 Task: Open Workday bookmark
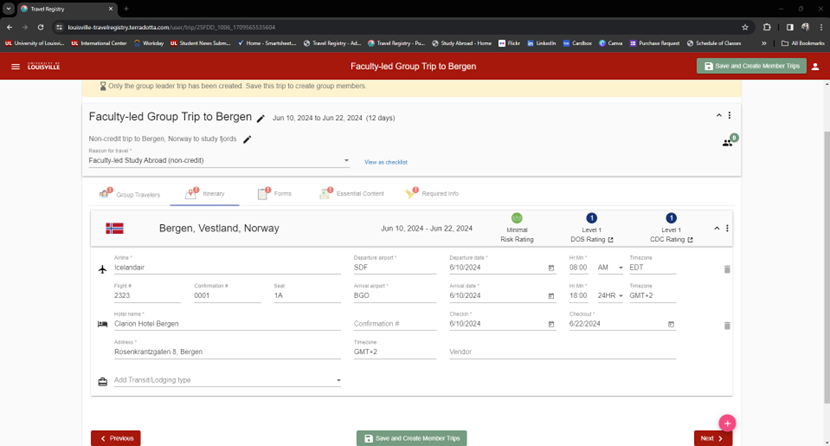pyautogui.click(x=149, y=43)
